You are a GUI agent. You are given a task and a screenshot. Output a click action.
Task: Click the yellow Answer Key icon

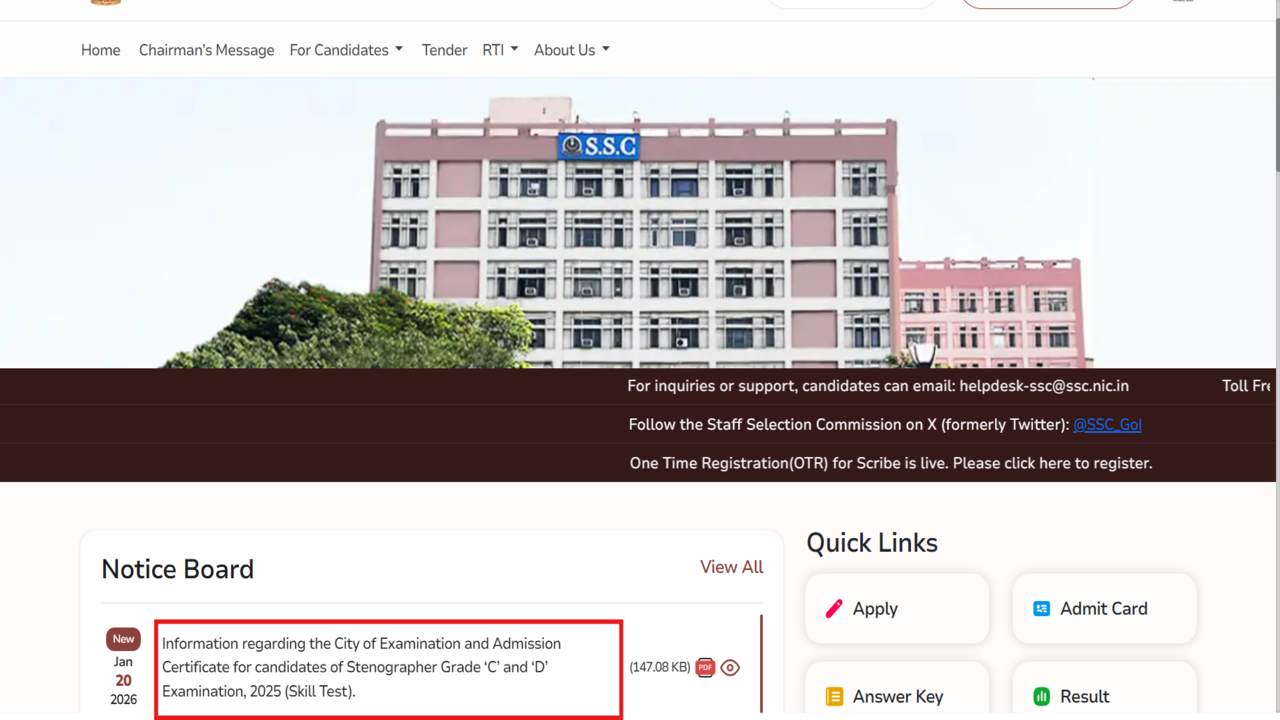coord(834,697)
